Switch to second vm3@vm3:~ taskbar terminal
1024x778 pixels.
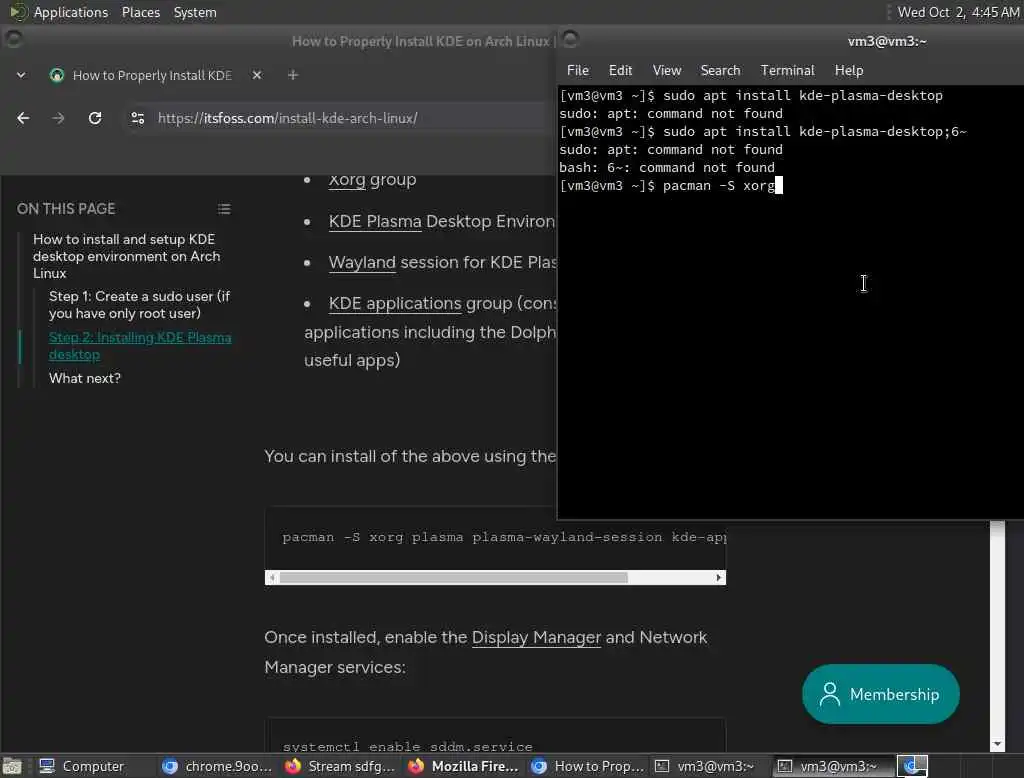pos(832,766)
